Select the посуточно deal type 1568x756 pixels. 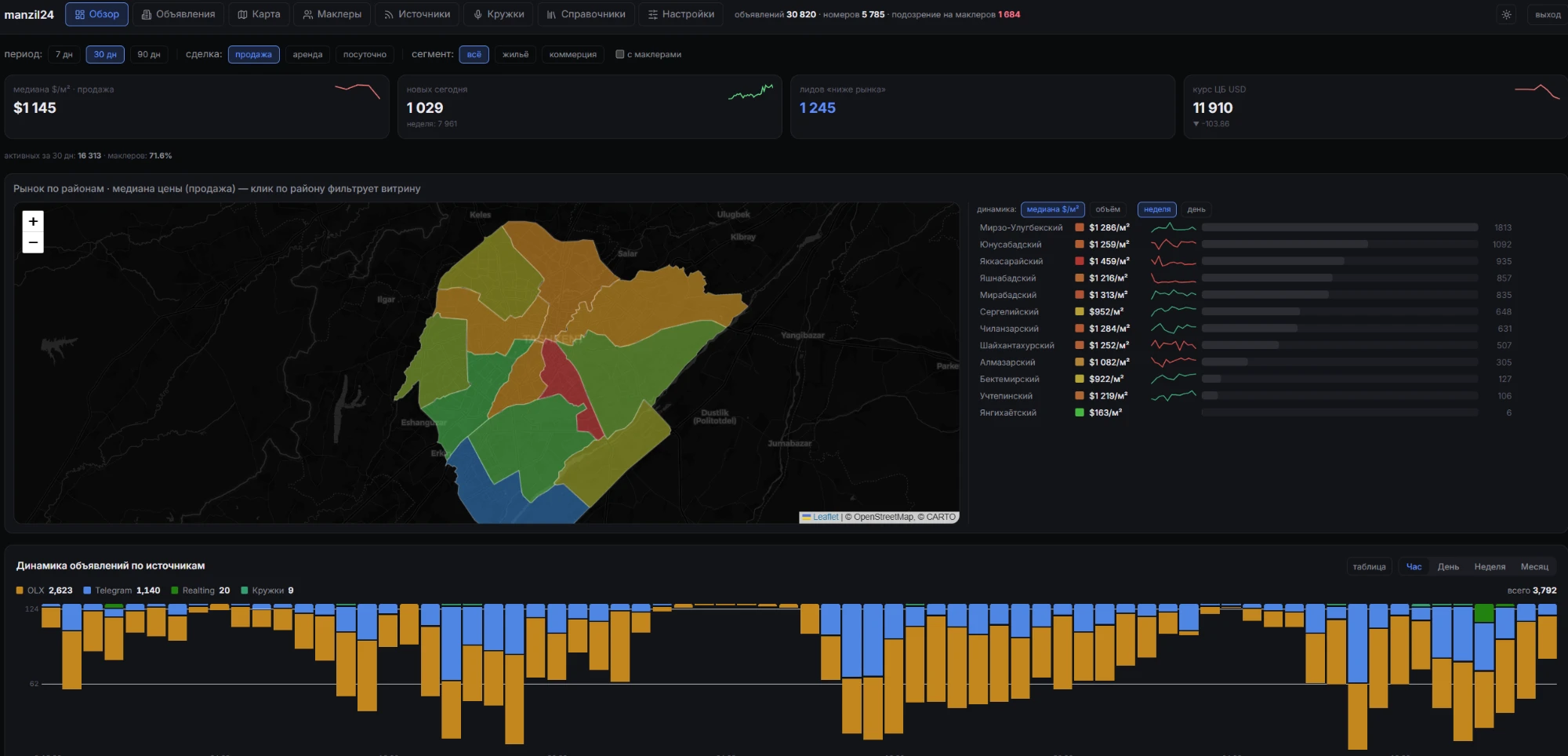[x=365, y=54]
